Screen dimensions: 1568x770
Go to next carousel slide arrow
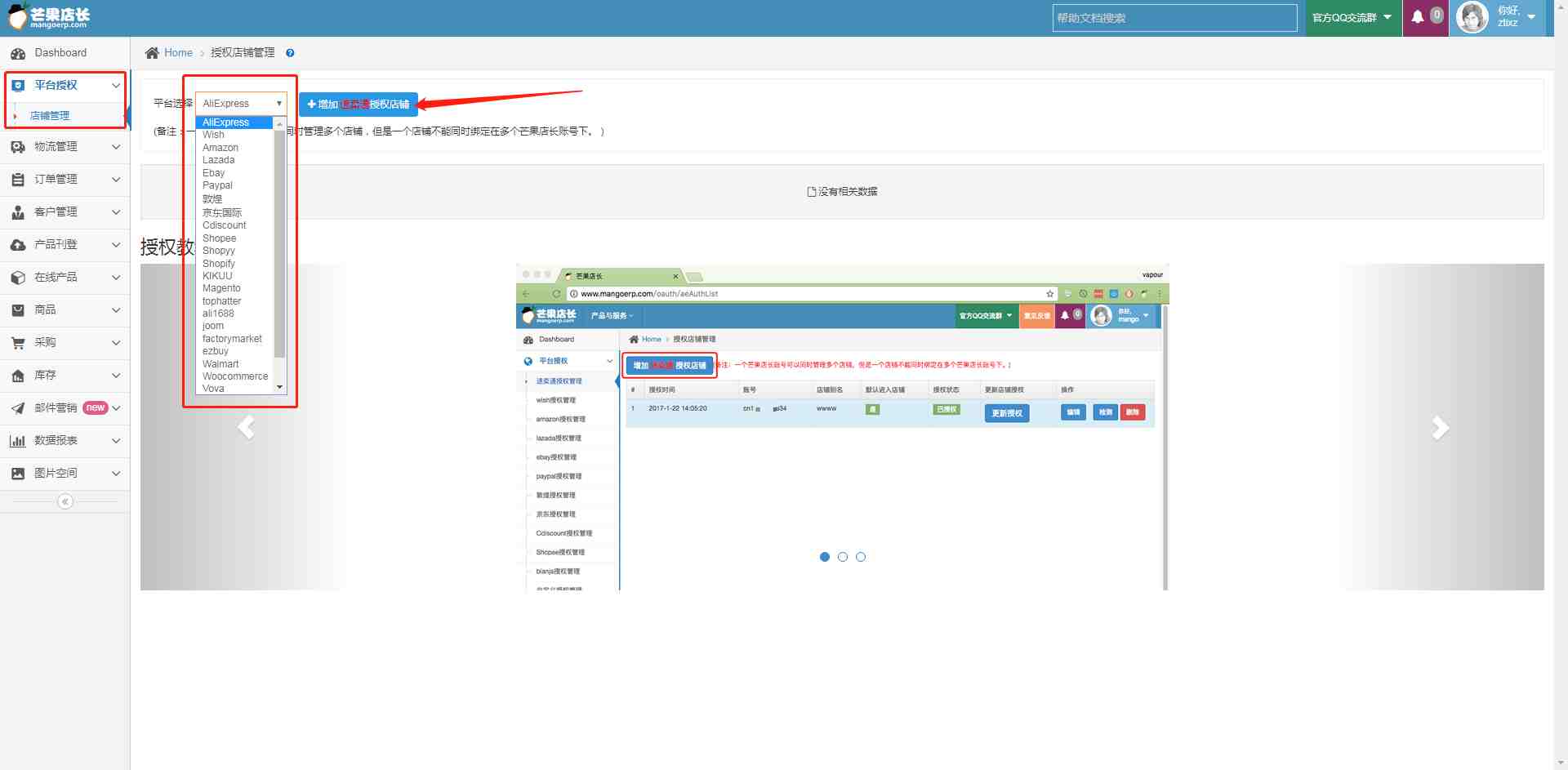click(x=1441, y=427)
